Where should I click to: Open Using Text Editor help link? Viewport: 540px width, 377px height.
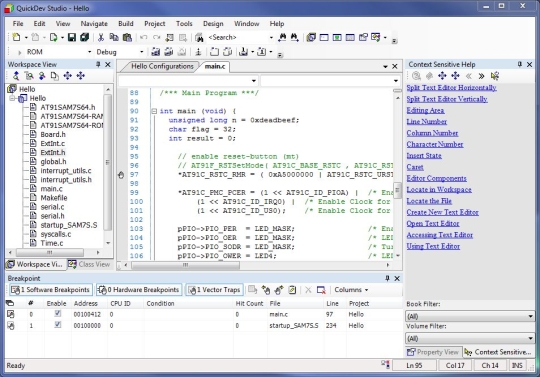point(433,246)
